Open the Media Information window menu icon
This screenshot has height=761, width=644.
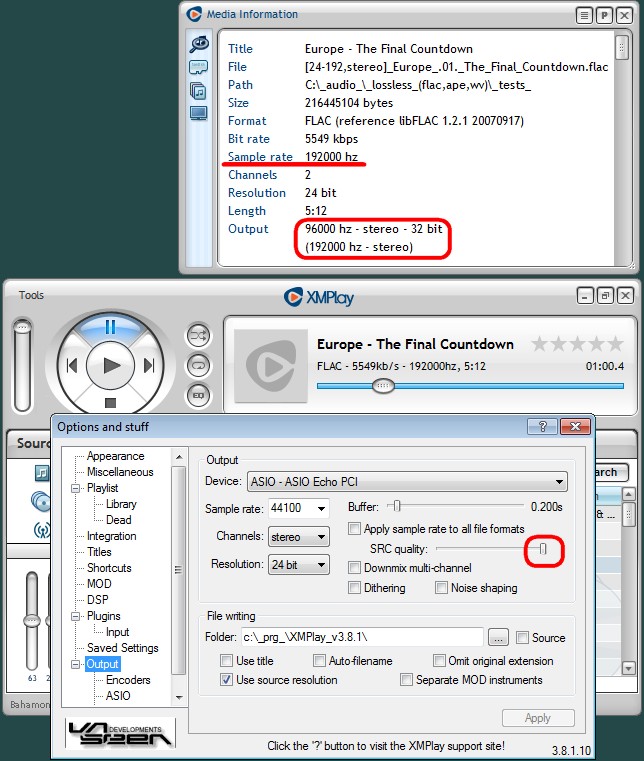(x=584, y=16)
